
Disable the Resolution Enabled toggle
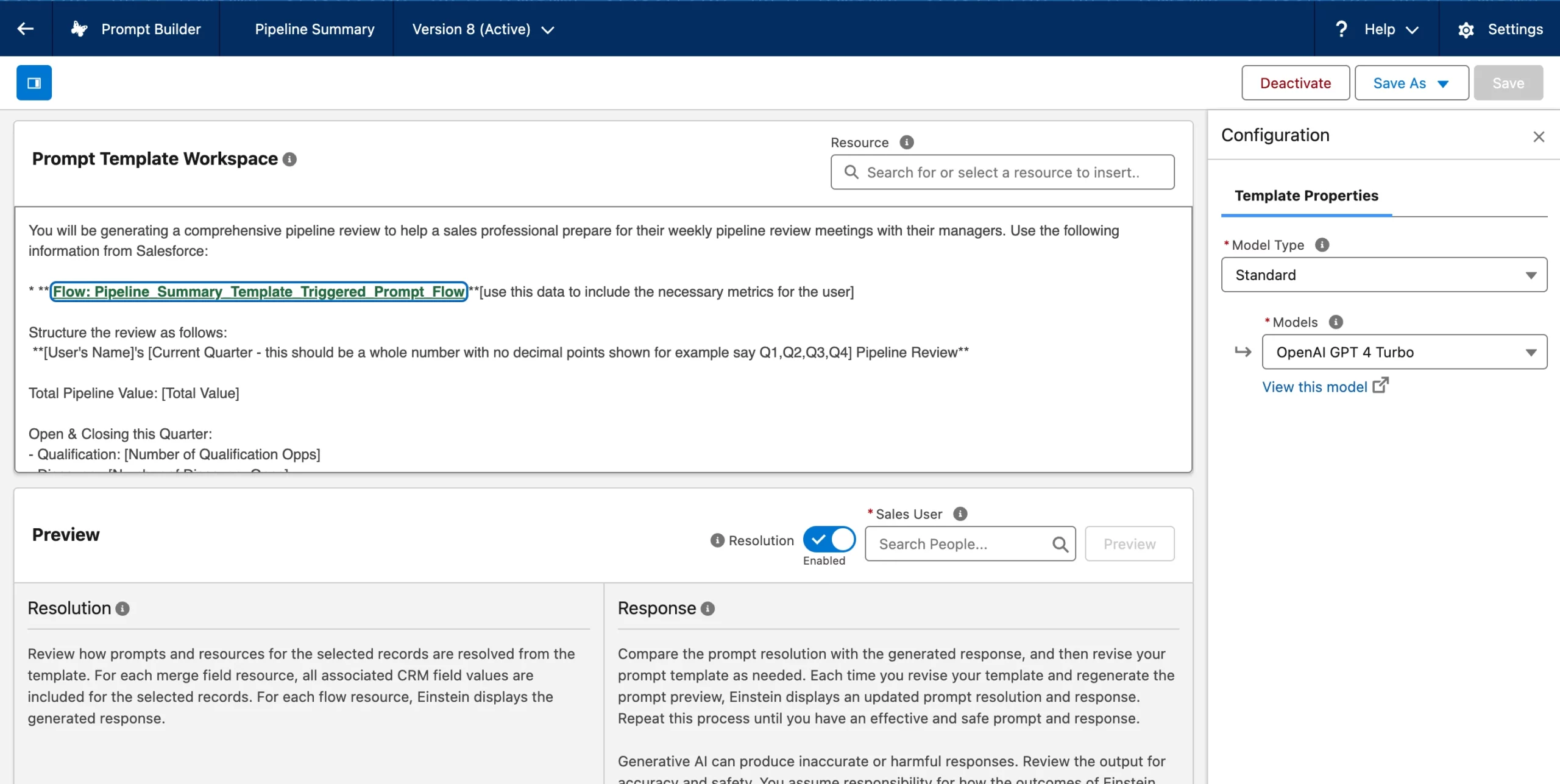pyautogui.click(x=829, y=539)
